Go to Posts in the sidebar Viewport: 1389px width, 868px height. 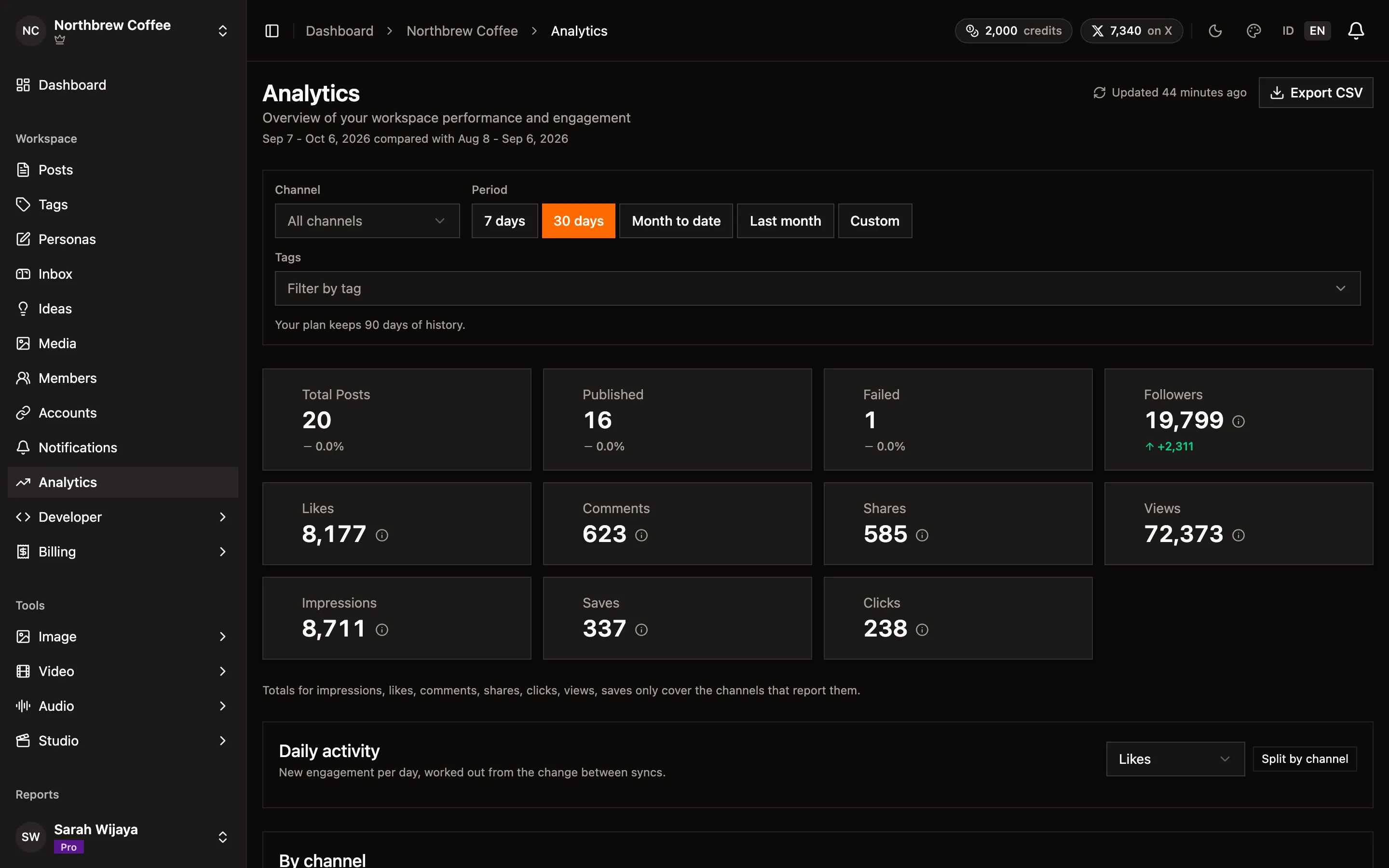point(123,170)
